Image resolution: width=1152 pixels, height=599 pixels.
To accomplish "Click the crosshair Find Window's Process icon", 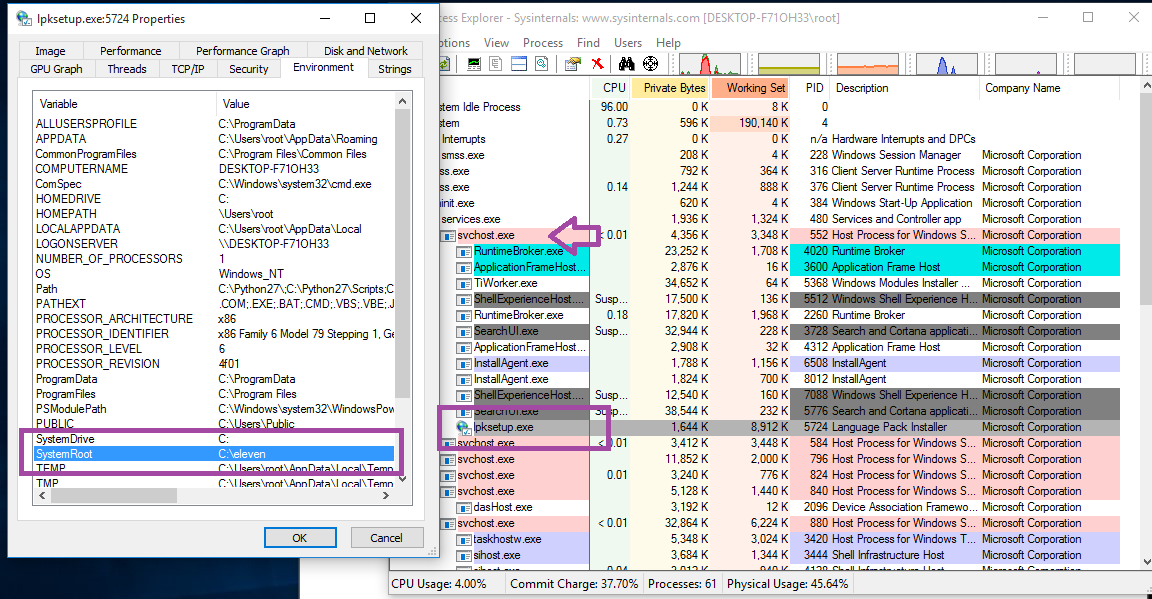I will coord(651,64).
